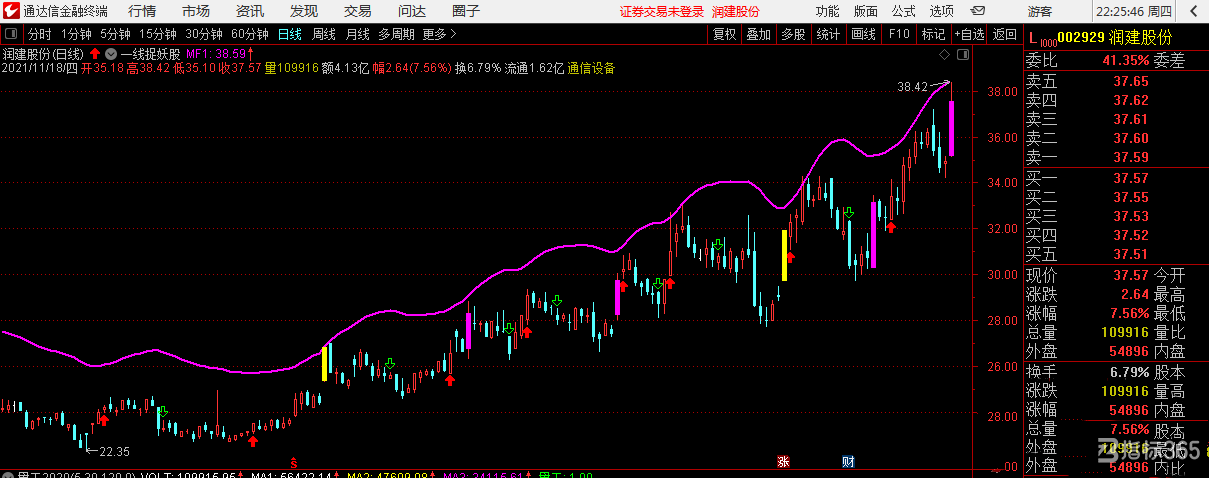Click the 通信设备 industry link
This screenshot has height=478, width=1209.
[x=591, y=68]
